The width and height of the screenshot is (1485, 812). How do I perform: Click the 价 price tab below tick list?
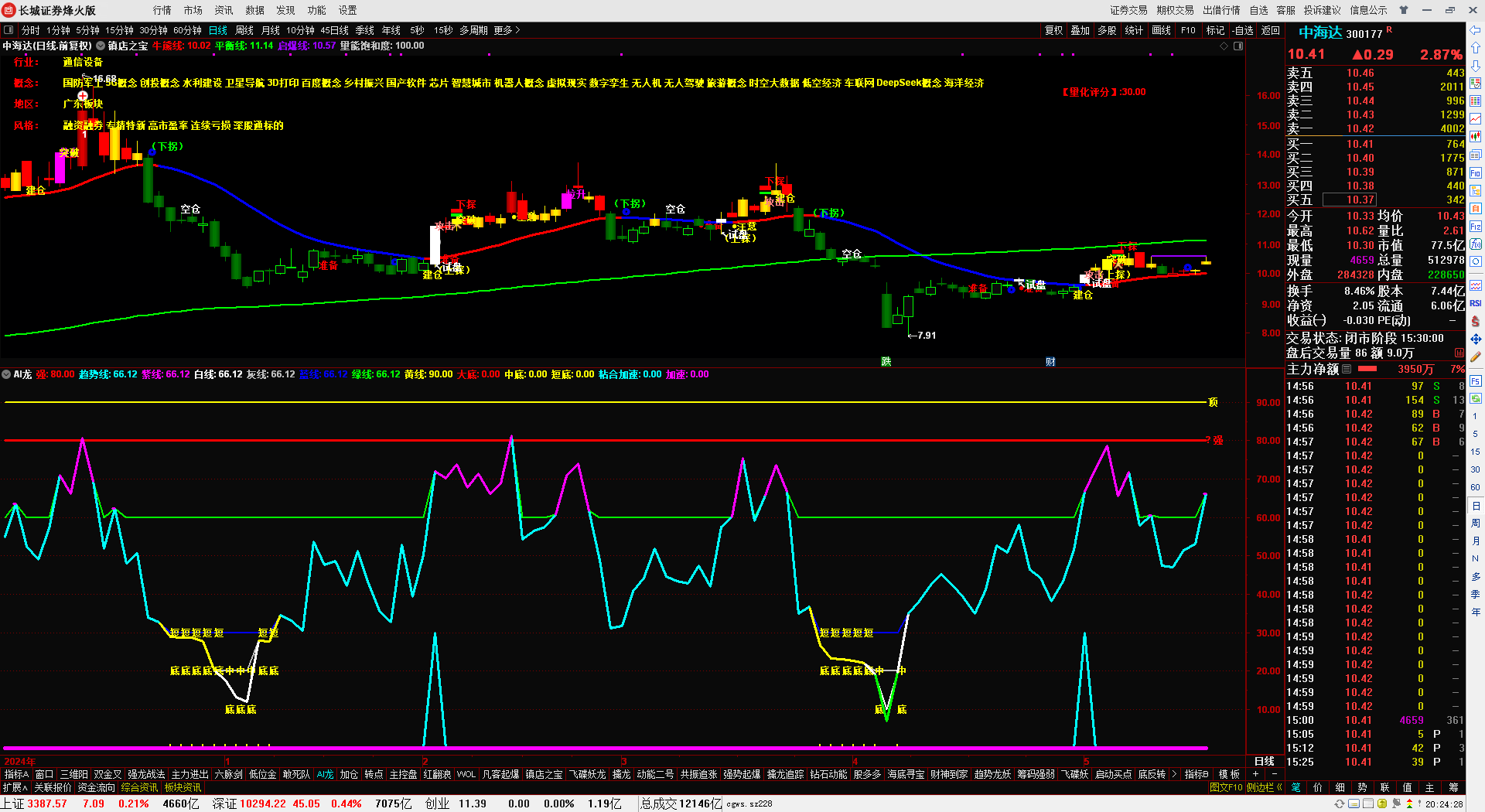pyautogui.click(x=1318, y=787)
